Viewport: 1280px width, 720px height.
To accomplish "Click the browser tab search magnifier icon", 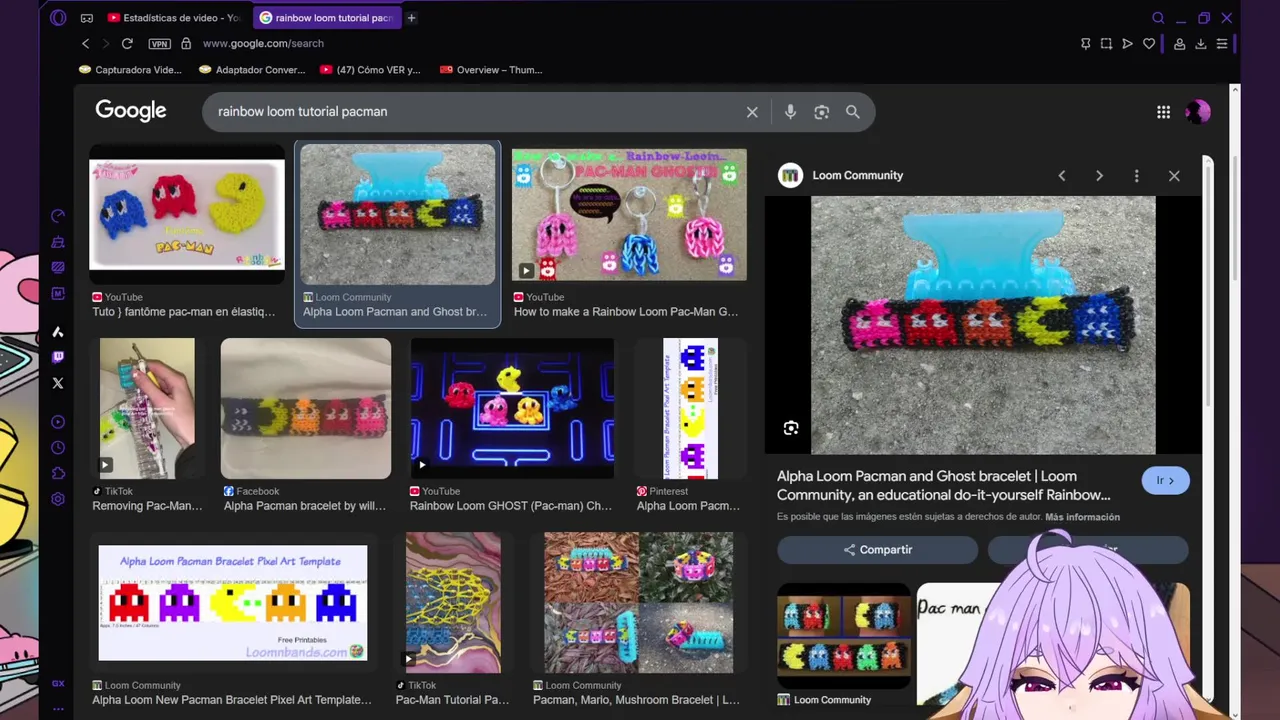I will click(1158, 18).
